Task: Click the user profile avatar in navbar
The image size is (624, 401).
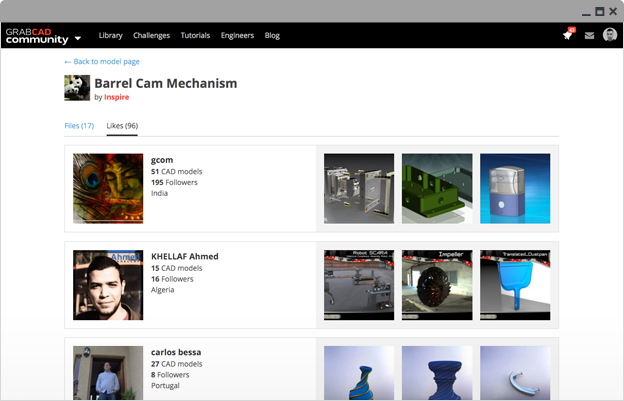Action: [x=610, y=35]
